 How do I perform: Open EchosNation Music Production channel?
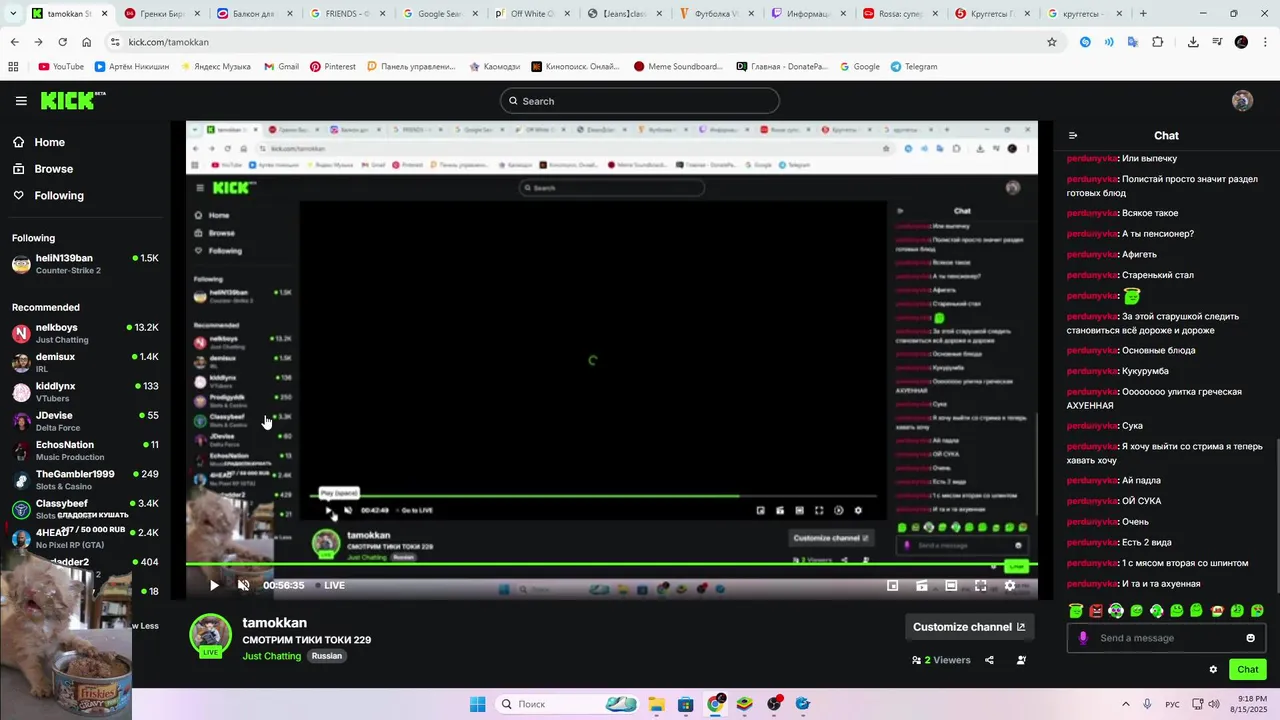(85, 450)
